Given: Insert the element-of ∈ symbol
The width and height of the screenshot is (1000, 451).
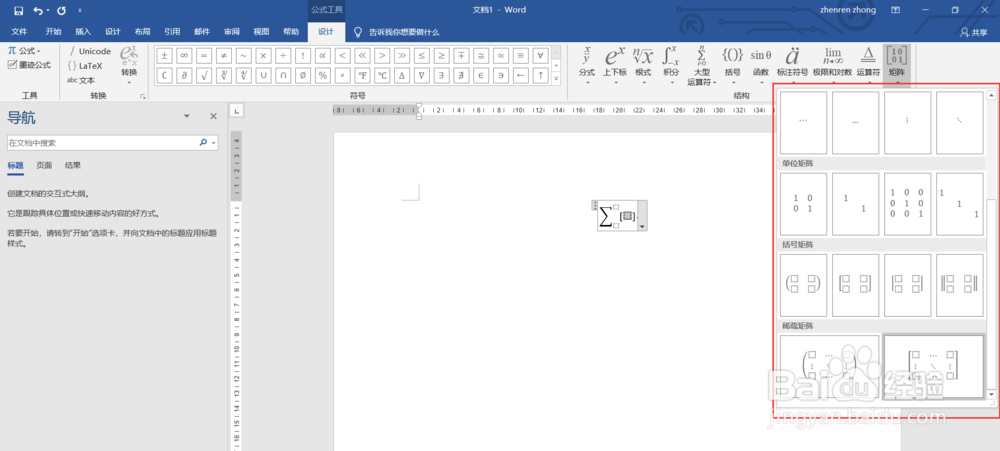Looking at the screenshot, I should tap(481, 76).
